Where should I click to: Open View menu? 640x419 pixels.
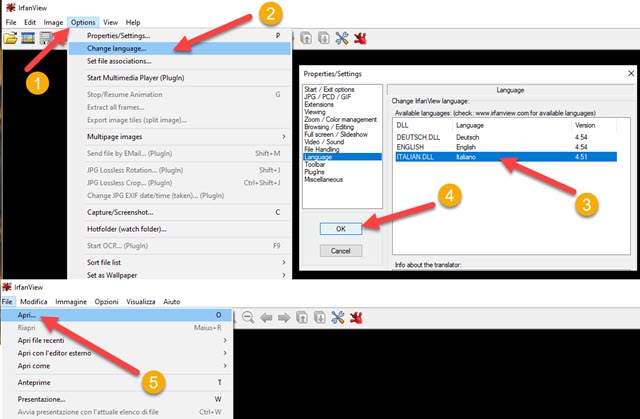coord(110,22)
